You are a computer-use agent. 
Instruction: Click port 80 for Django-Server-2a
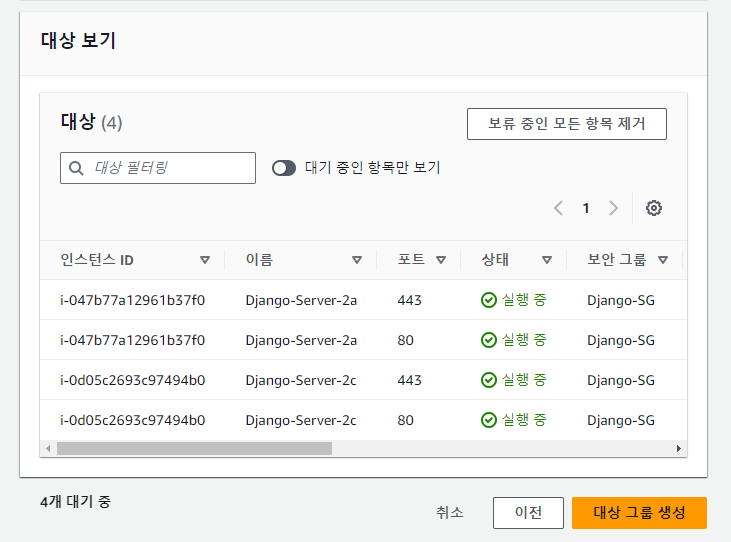point(406,340)
